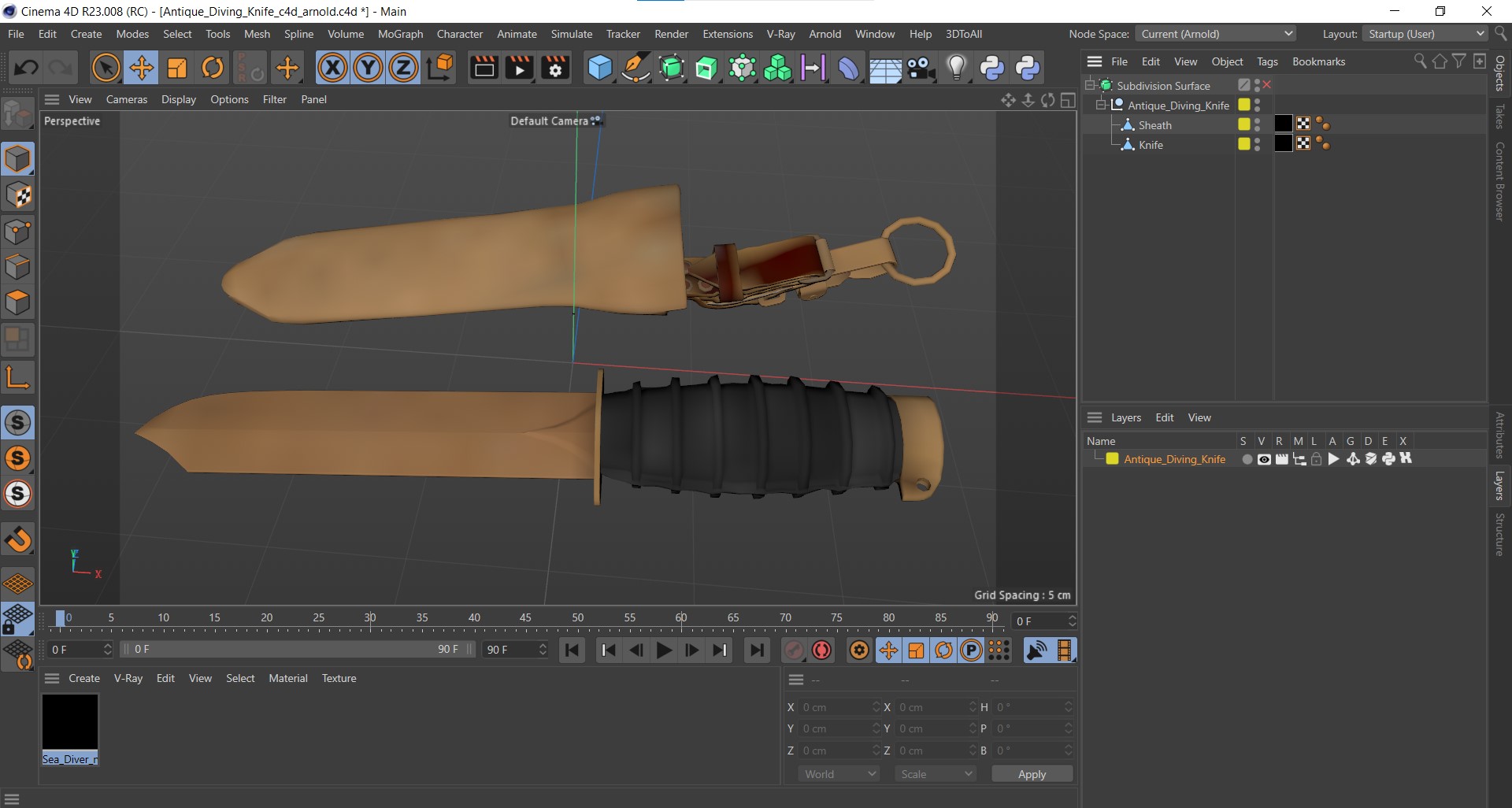Open the Scale mode dropdown
Screen dimensions: 1512x808
click(936, 774)
